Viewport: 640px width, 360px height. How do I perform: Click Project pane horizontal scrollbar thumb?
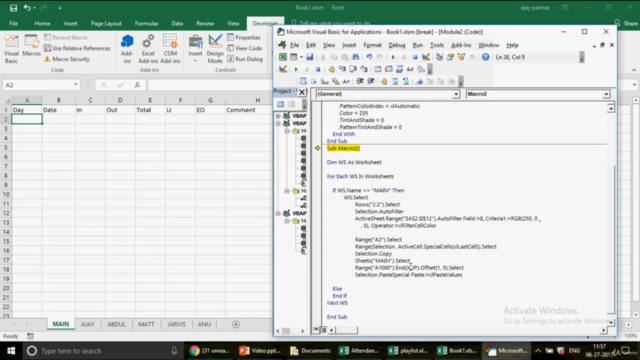[x=286, y=331]
